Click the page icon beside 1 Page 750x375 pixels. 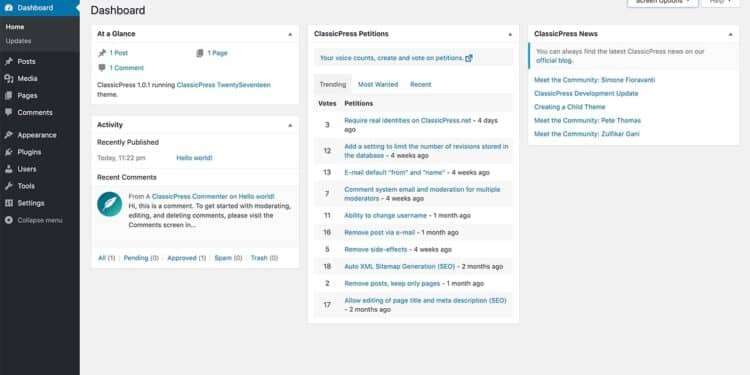[200, 53]
